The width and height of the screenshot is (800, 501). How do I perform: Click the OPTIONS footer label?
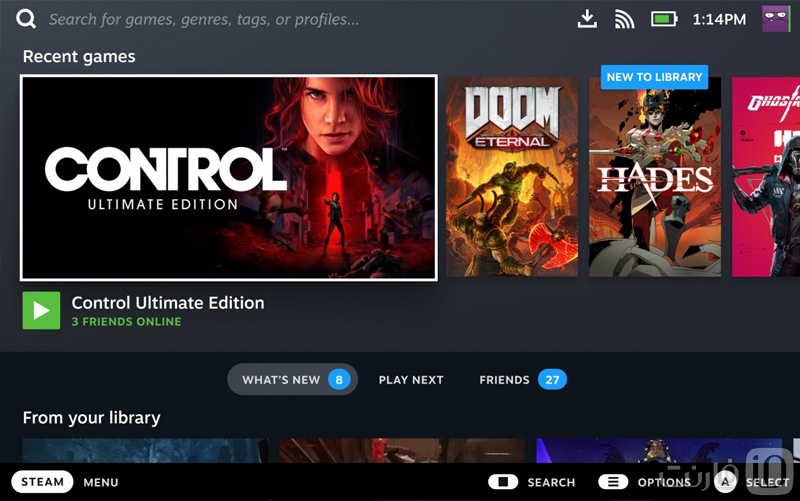[x=664, y=483]
